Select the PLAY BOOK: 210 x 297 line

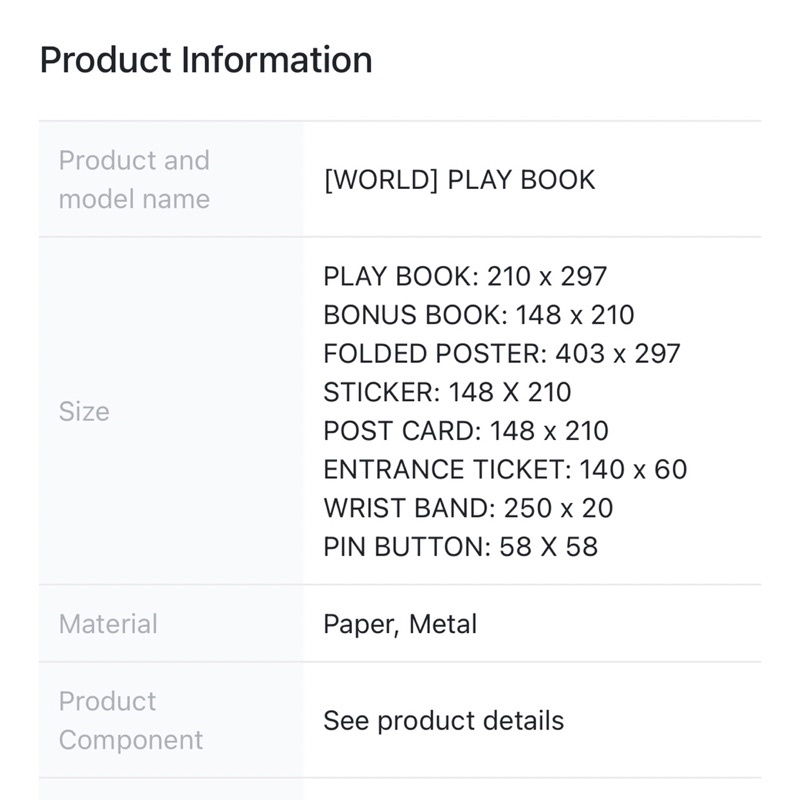point(465,276)
